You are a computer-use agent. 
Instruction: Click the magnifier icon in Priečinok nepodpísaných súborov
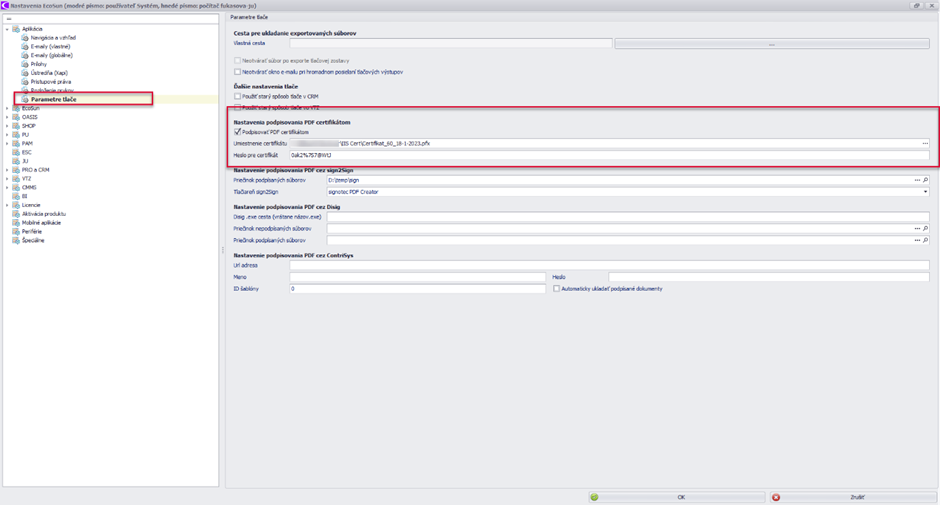(925, 229)
